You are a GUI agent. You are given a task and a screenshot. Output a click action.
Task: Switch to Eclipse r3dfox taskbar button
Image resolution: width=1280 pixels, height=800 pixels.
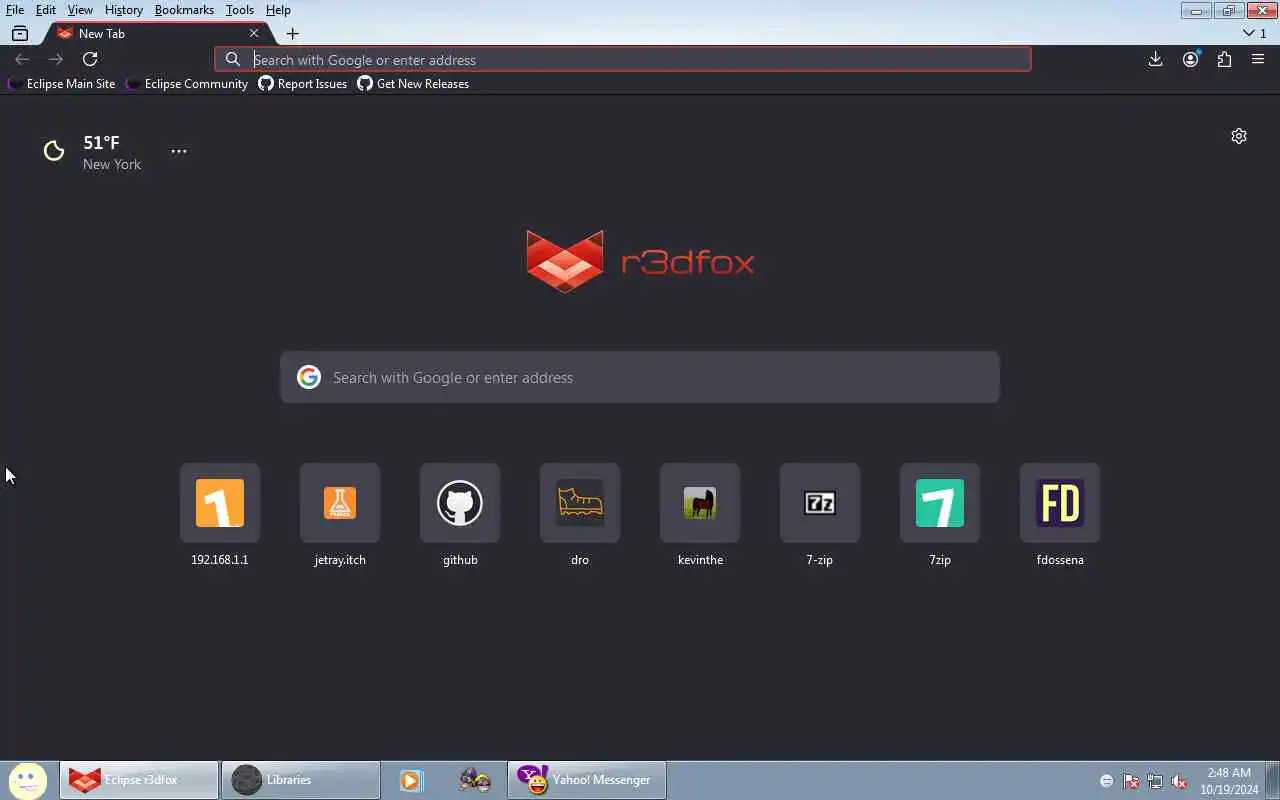(139, 780)
